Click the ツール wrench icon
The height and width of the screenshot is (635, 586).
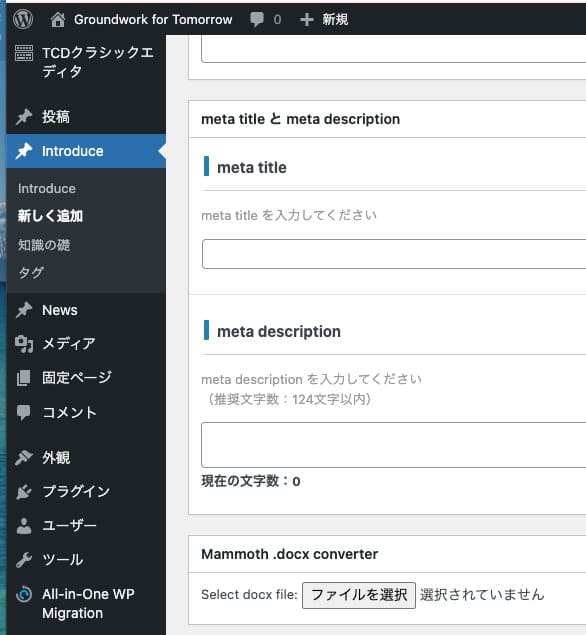click(x=24, y=560)
